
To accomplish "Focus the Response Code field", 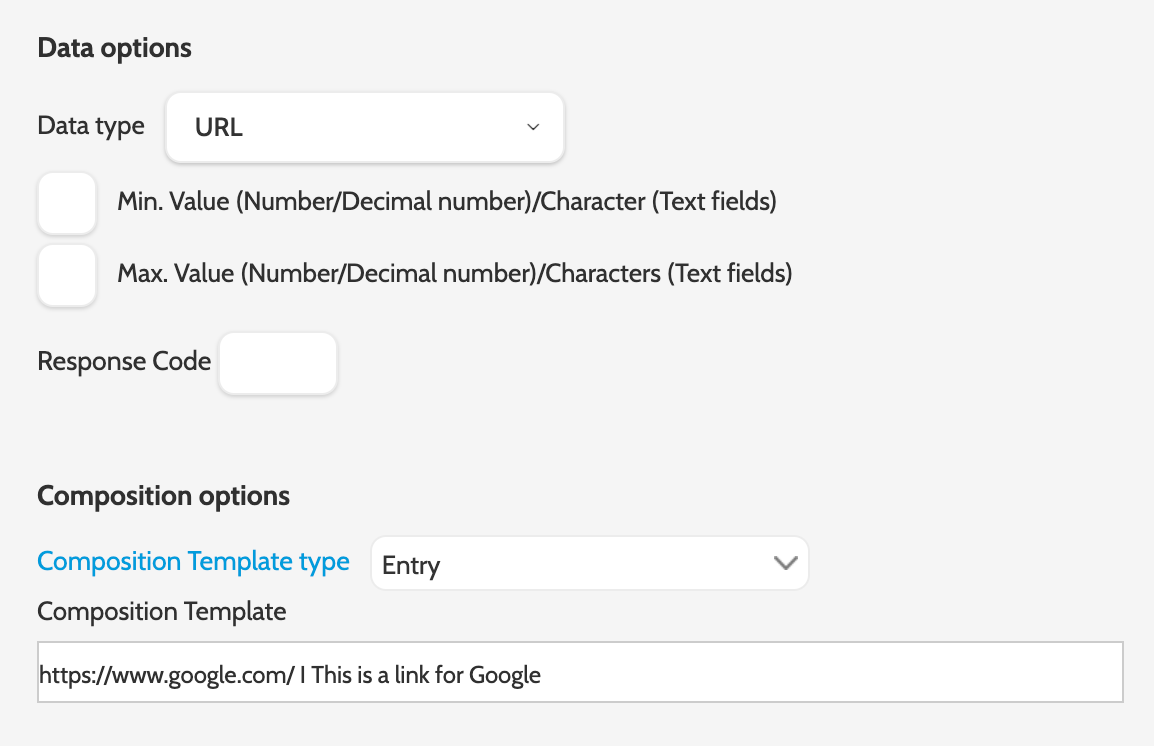I will click(x=278, y=363).
